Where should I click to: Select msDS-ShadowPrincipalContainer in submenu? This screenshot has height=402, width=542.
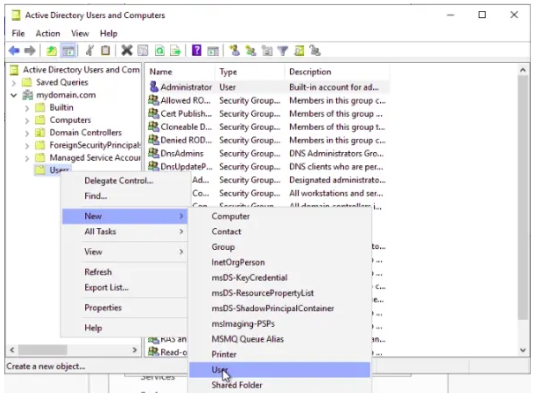point(280,308)
